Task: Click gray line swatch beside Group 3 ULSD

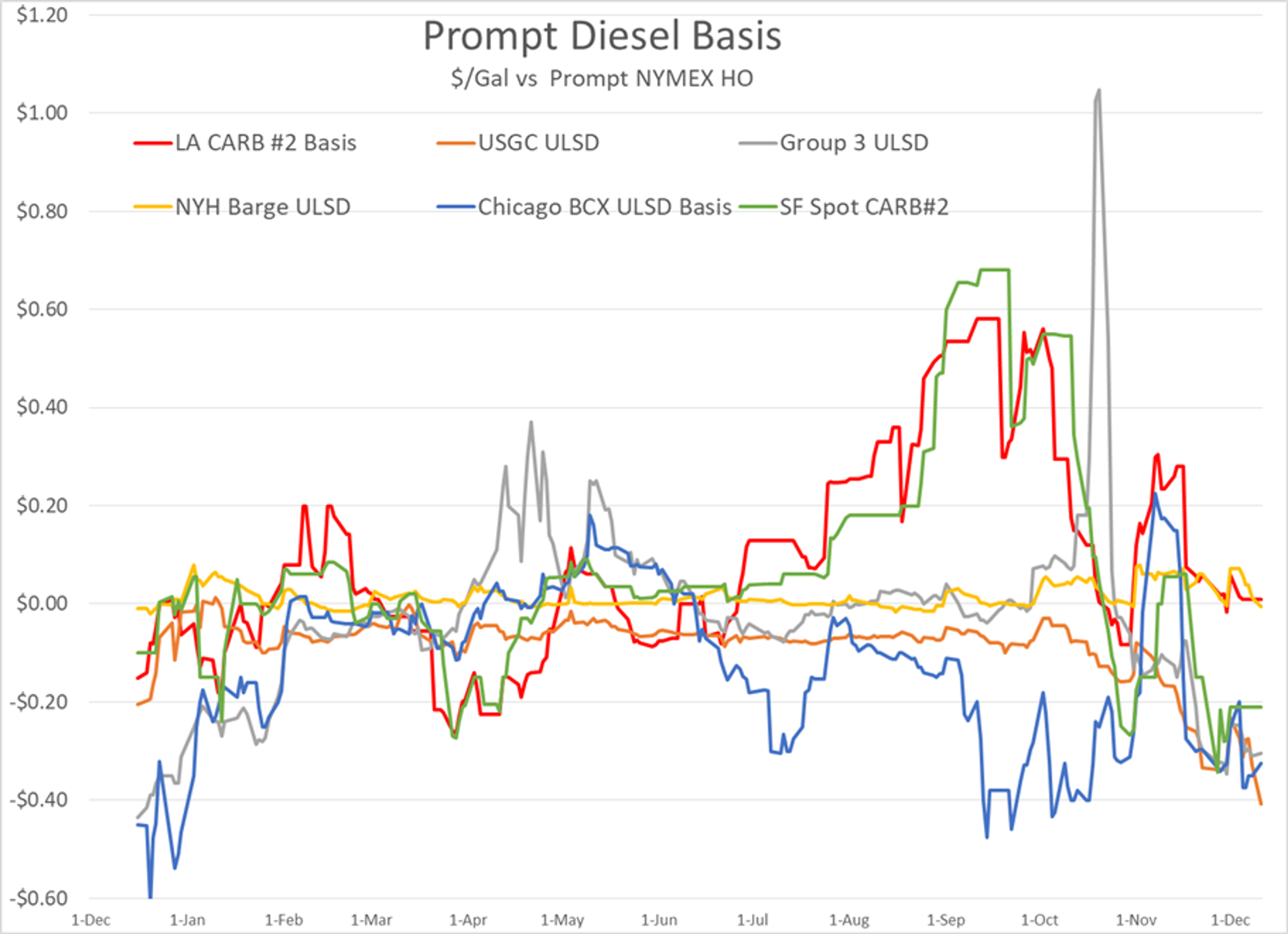Action: click(758, 143)
